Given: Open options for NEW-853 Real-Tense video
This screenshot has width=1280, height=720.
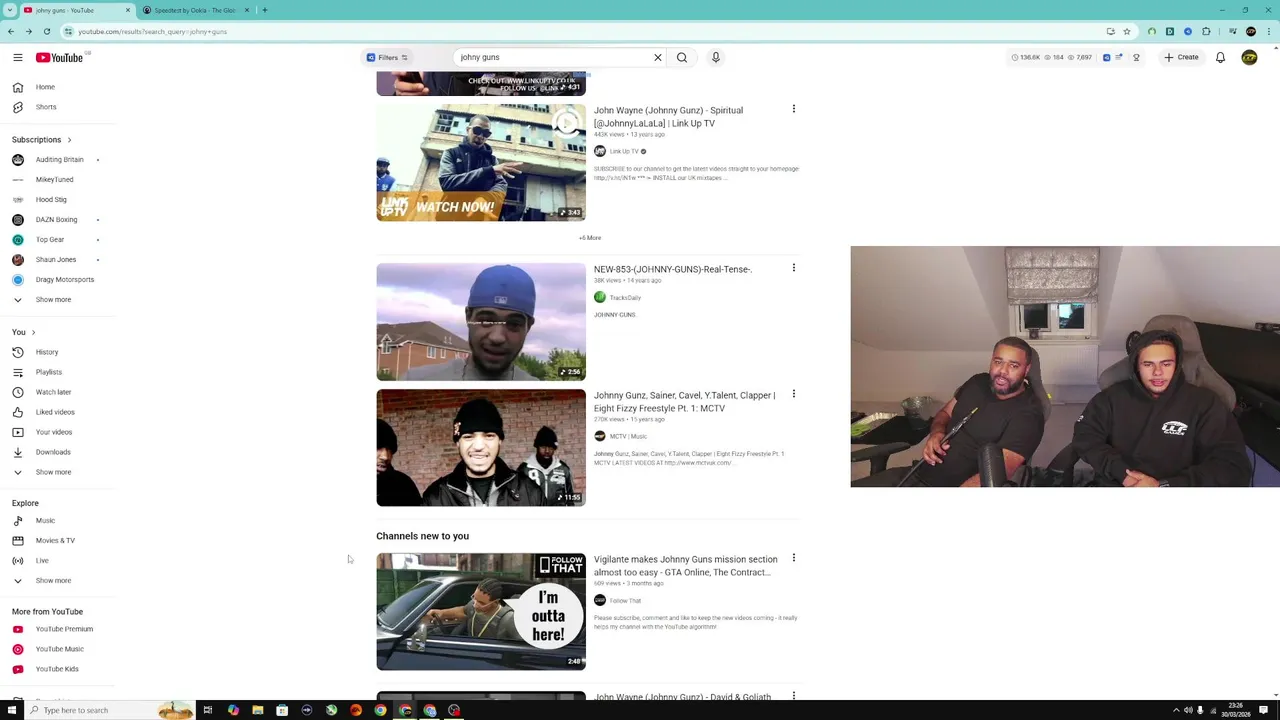Looking at the screenshot, I should [x=794, y=268].
